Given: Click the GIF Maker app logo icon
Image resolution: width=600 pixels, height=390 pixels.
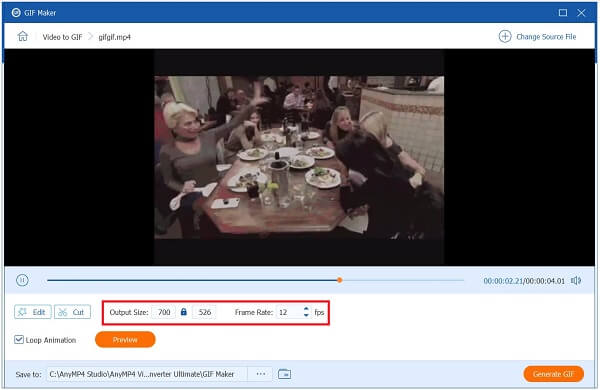Looking at the screenshot, I should point(16,13).
